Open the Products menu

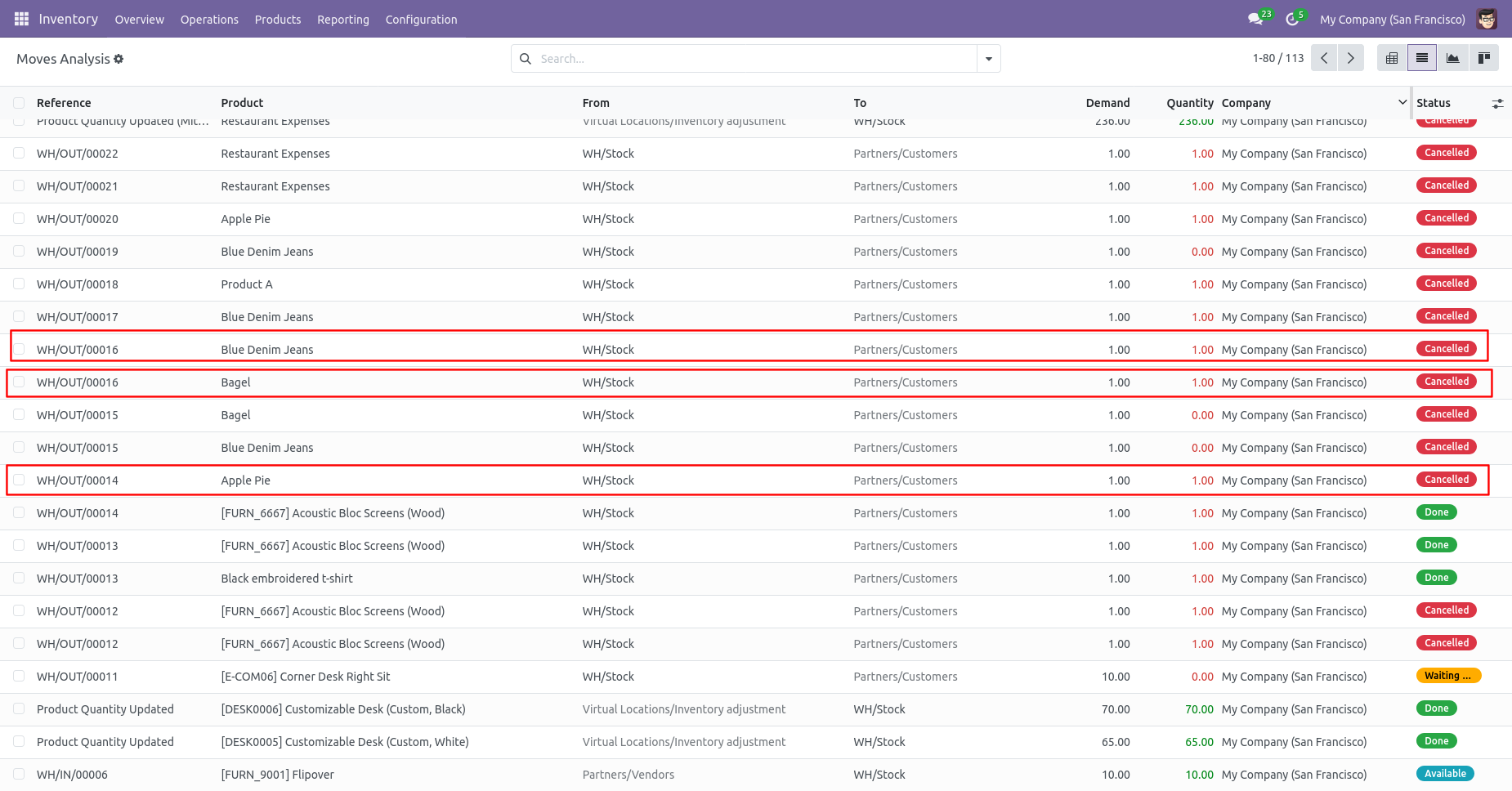pos(278,20)
